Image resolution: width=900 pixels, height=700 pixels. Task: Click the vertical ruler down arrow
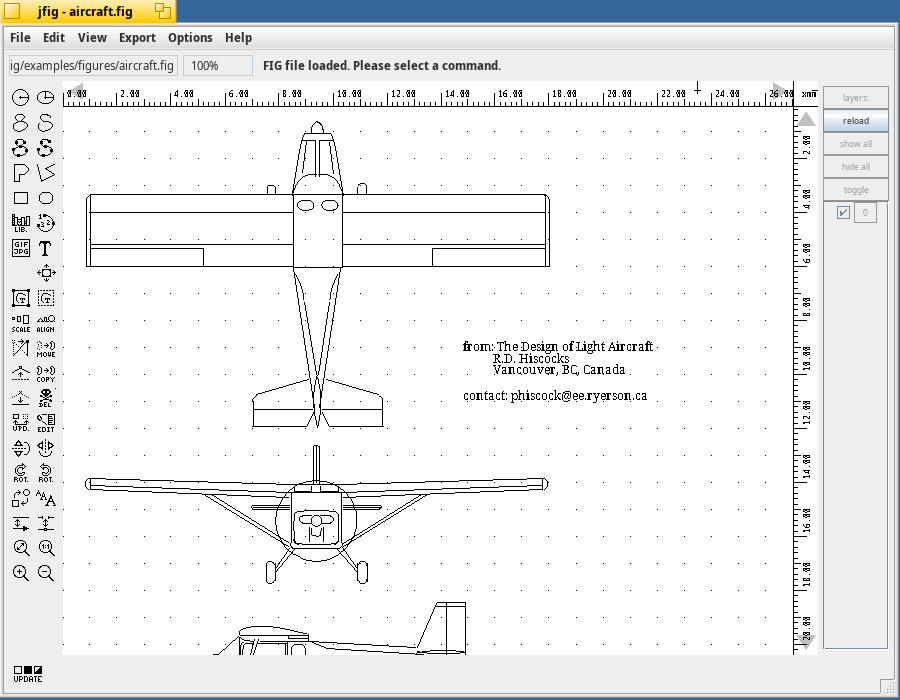pyautogui.click(x=806, y=641)
